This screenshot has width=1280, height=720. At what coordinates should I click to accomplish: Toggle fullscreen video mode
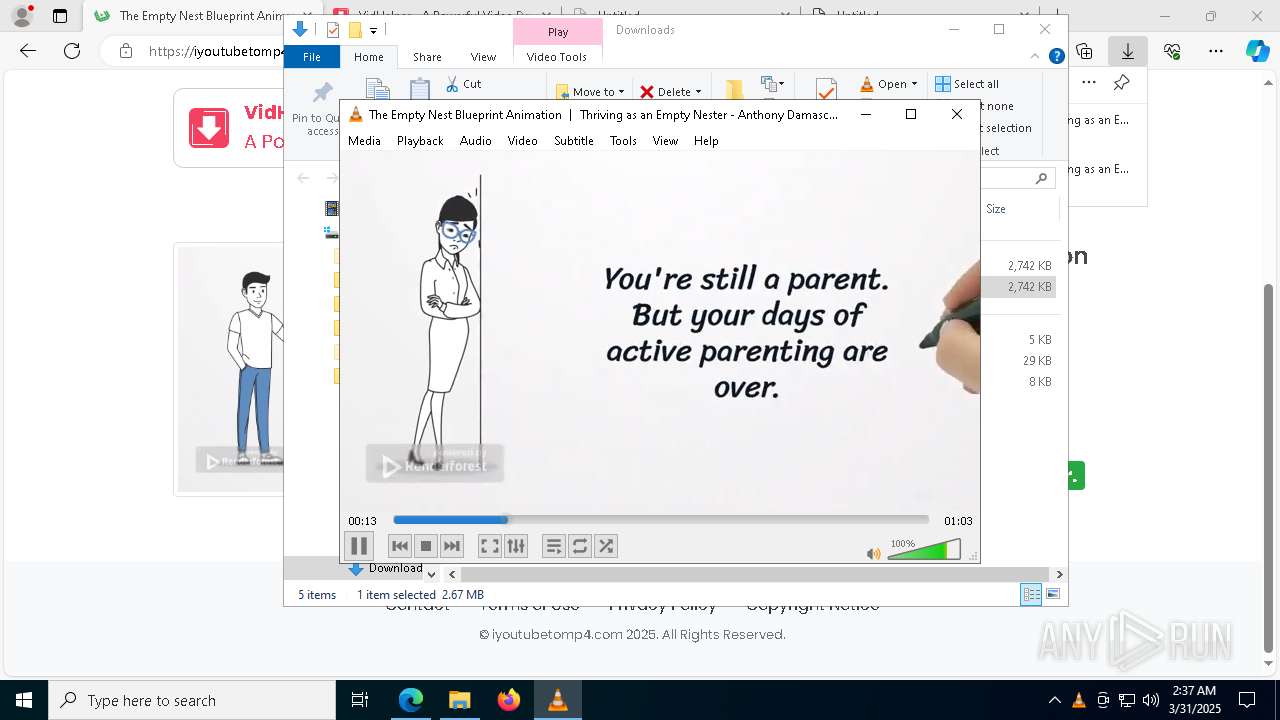tap(489, 546)
